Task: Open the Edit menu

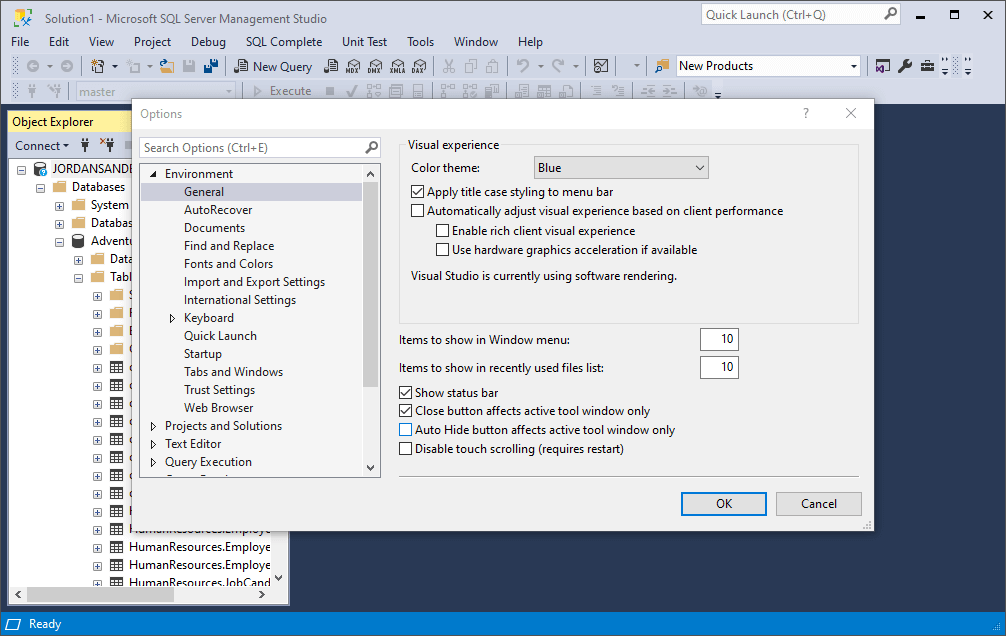Action: point(59,42)
